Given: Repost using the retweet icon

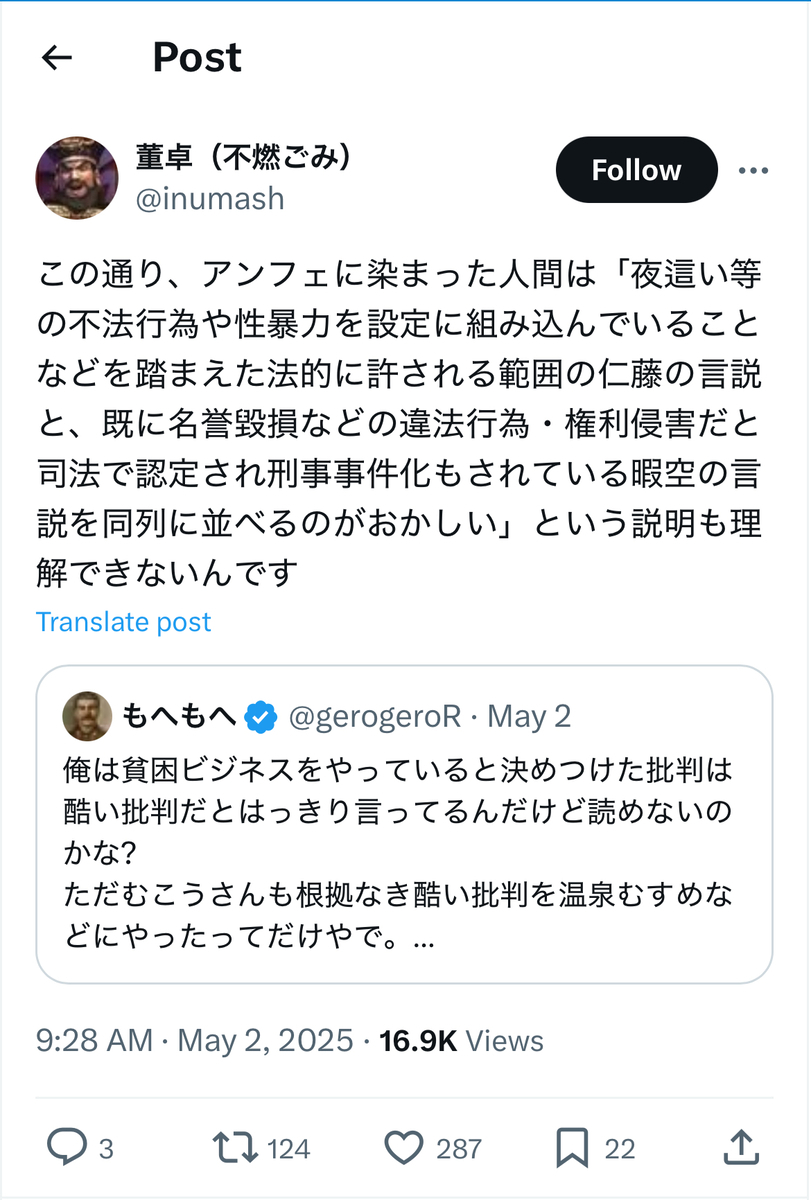Looking at the screenshot, I should 234,1148.
